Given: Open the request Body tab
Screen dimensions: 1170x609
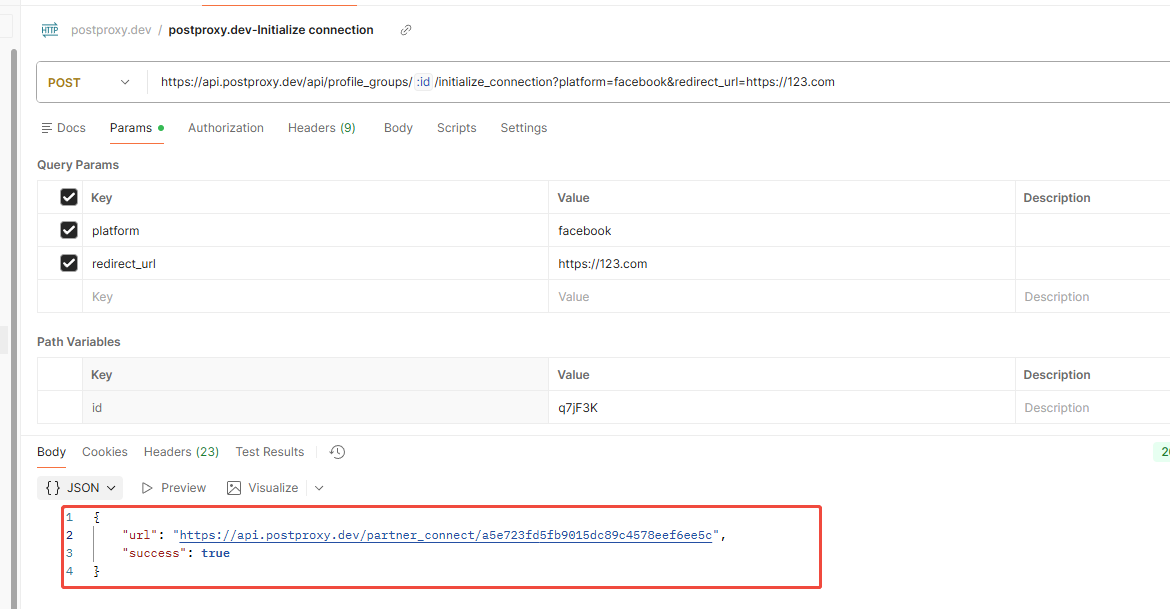Looking at the screenshot, I should 398,128.
